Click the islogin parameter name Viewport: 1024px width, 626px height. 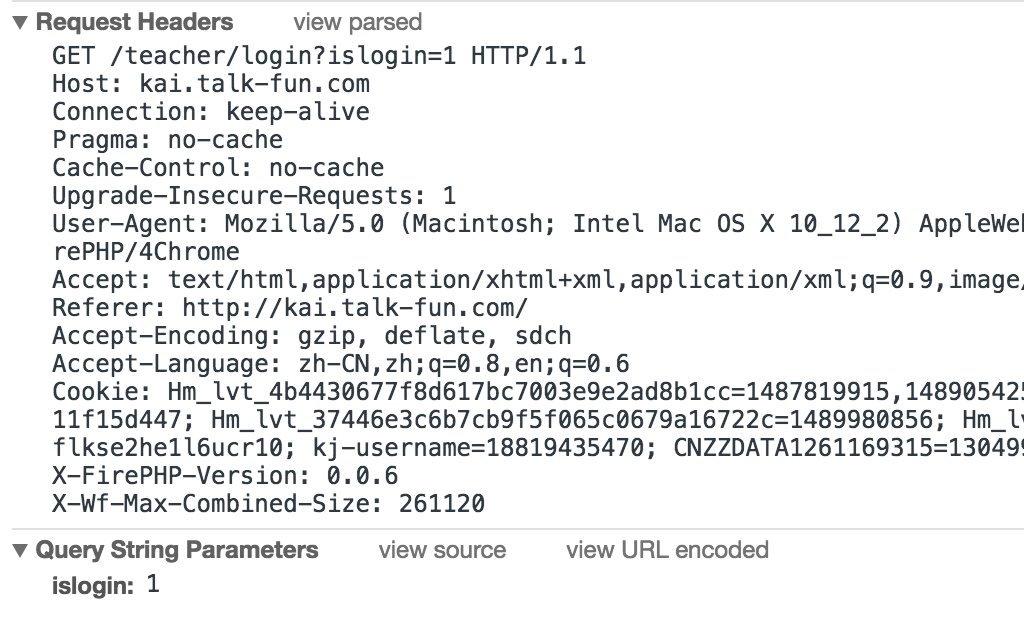[x=93, y=586]
